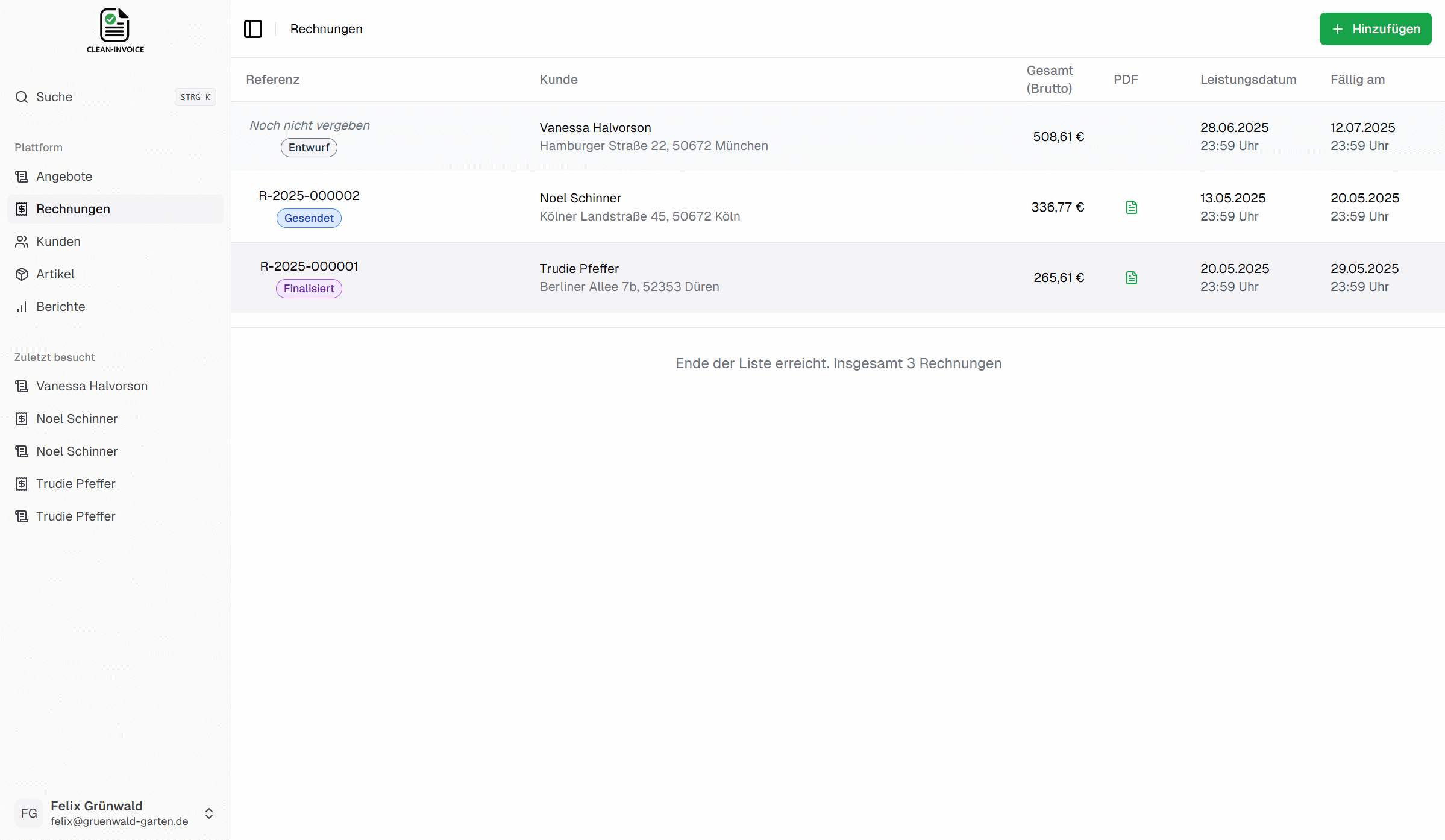
Task: Open Berichte in the sidebar
Action: 115,307
